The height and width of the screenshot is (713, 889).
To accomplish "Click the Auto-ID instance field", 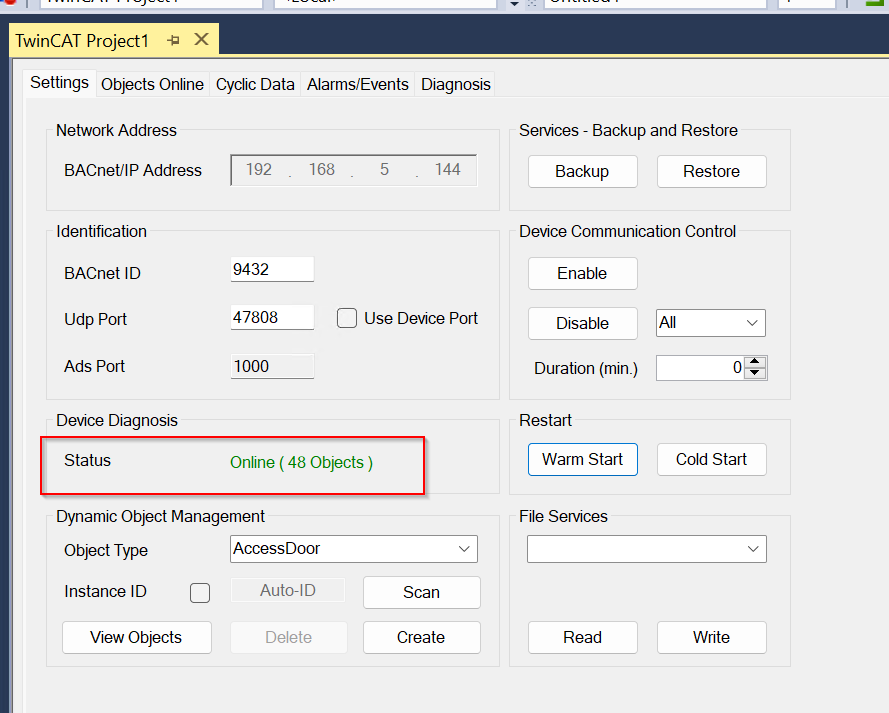I will (287, 590).
